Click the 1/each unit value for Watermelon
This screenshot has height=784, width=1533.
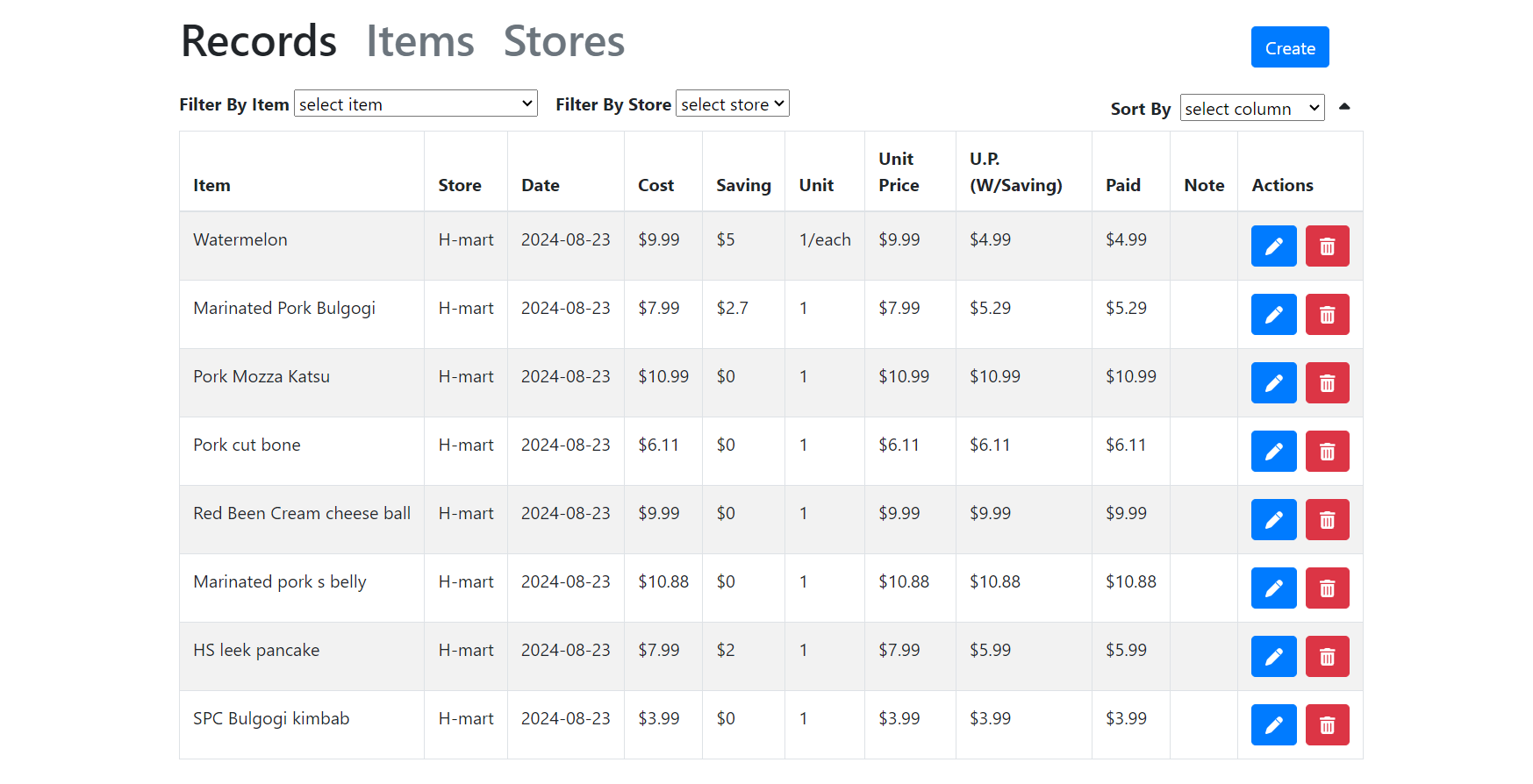tap(825, 239)
